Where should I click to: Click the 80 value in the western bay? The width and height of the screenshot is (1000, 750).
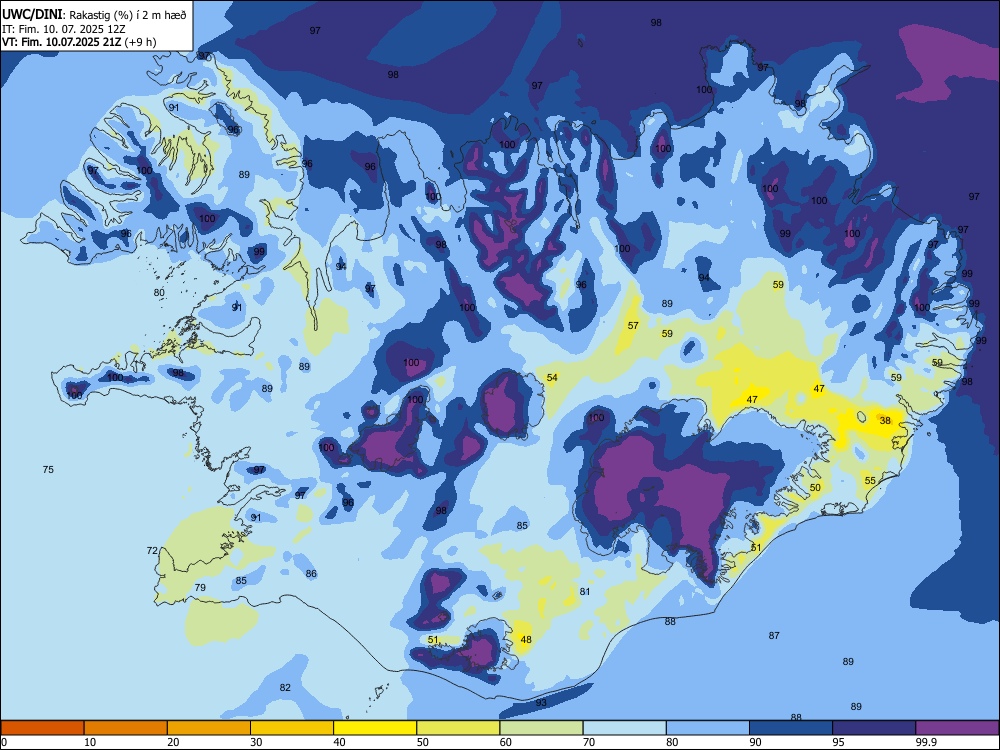159,293
